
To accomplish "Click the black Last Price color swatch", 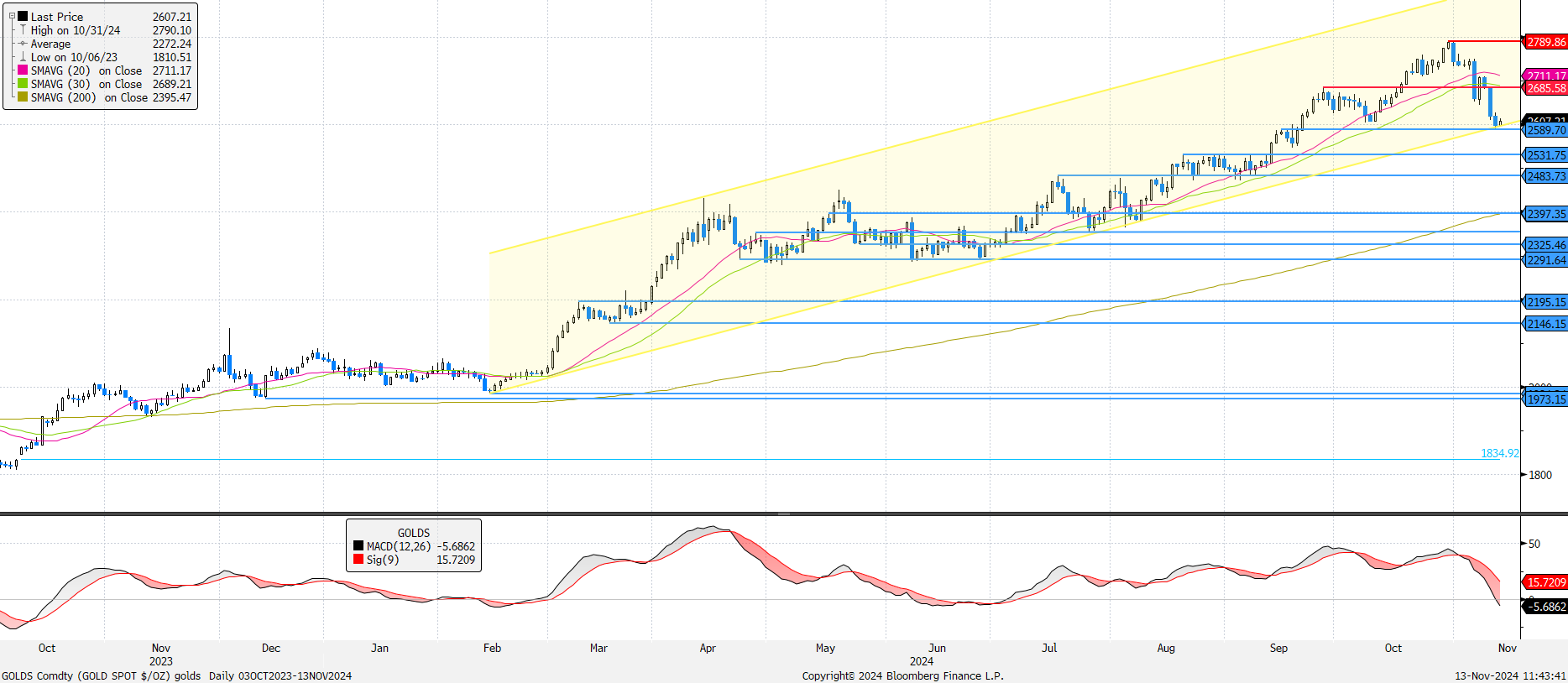I will [23, 17].
